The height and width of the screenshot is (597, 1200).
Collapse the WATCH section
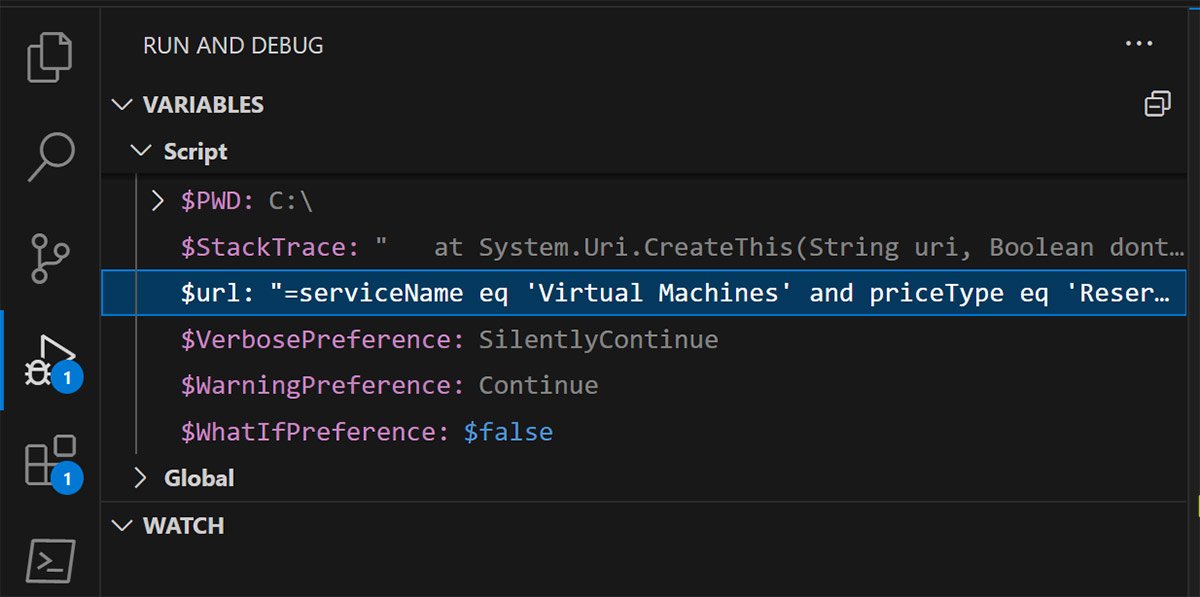tap(123, 526)
